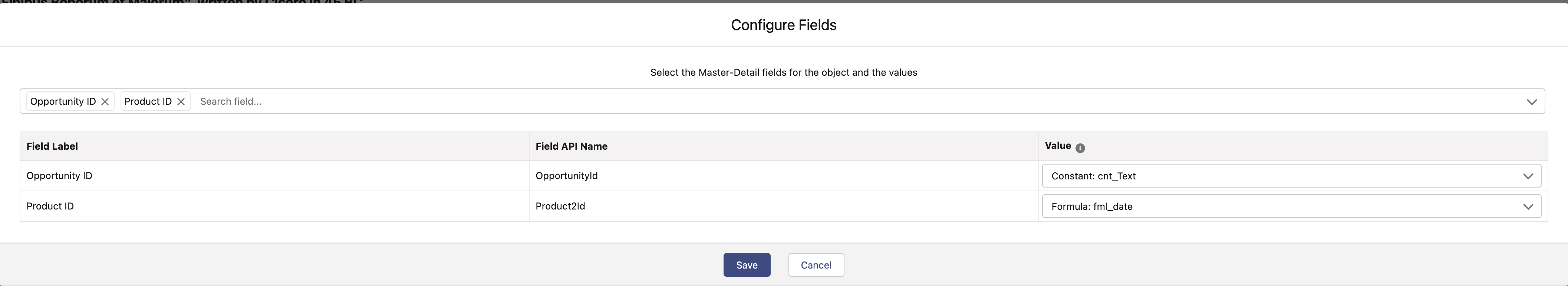
Task: Click the Master-Detail fields instruction text
Action: [783, 72]
